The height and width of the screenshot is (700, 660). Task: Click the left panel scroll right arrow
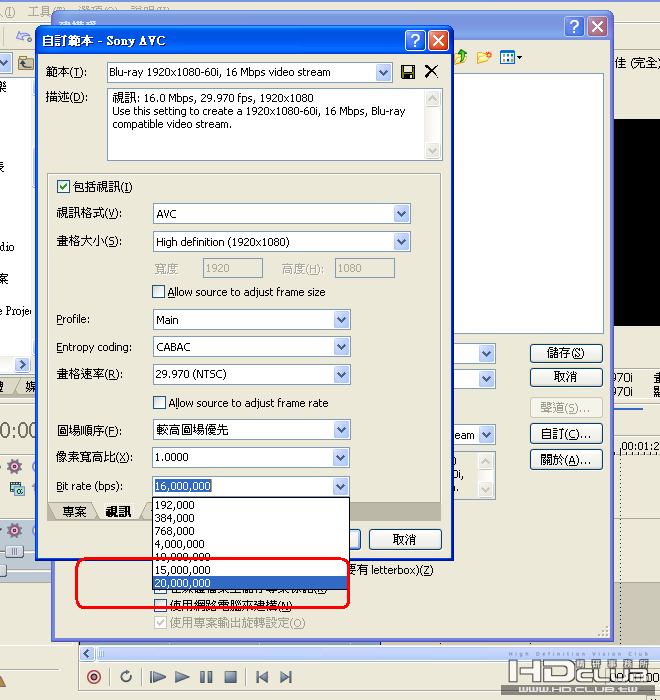(x=22, y=365)
